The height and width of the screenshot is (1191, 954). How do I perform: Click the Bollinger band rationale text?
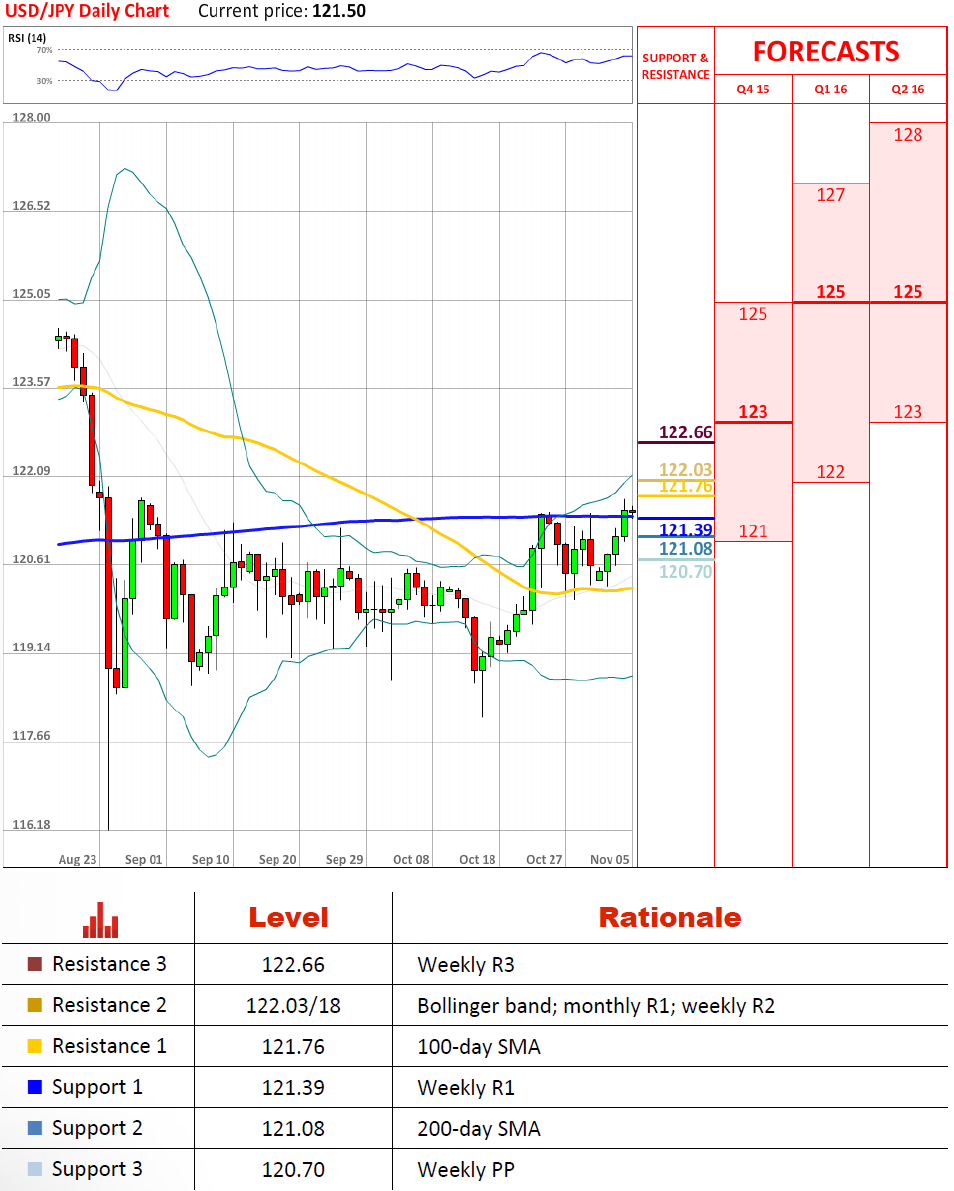(x=595, y=1006)
